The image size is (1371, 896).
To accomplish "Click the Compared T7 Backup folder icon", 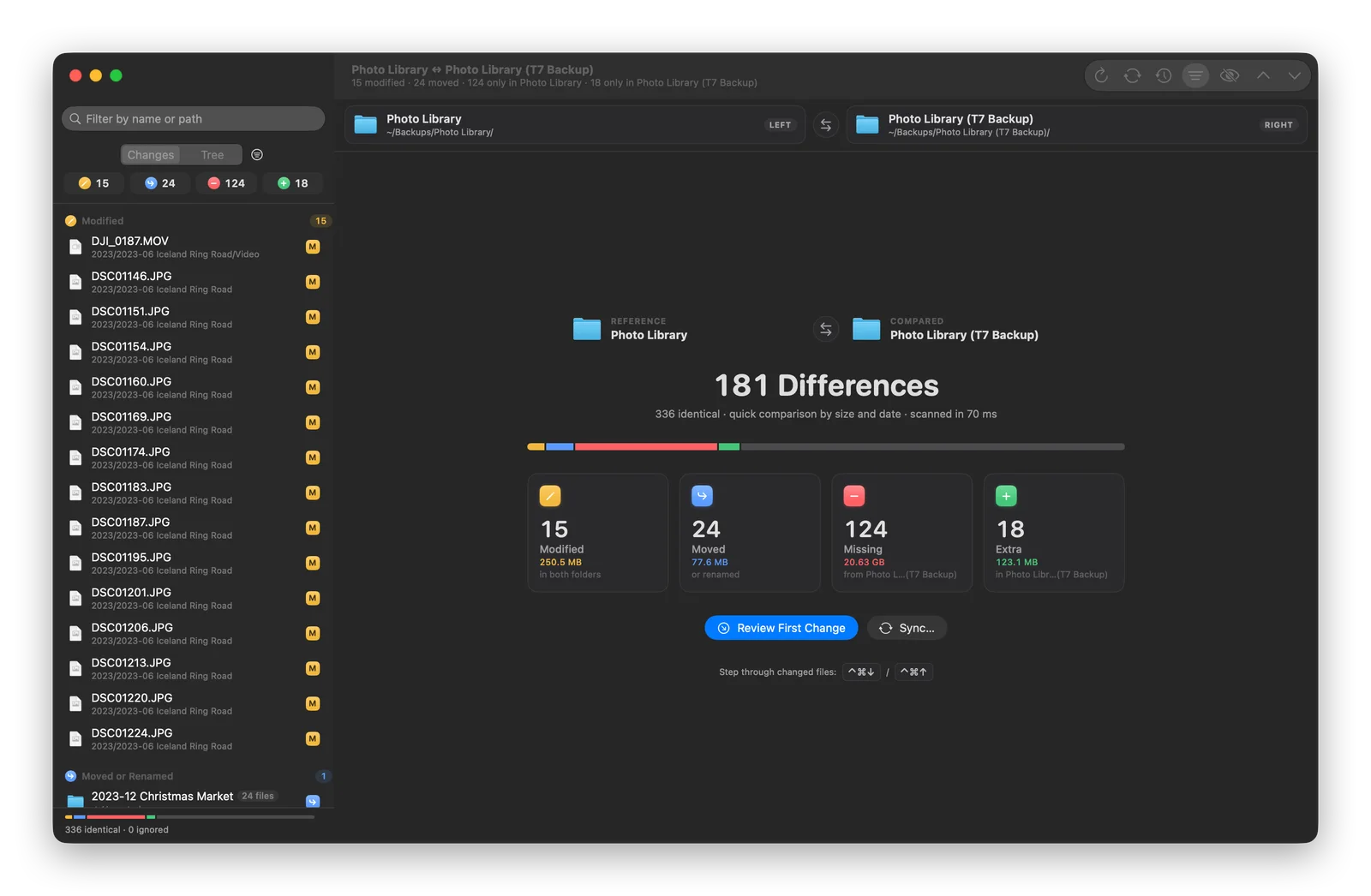I will tap(866, 329).
